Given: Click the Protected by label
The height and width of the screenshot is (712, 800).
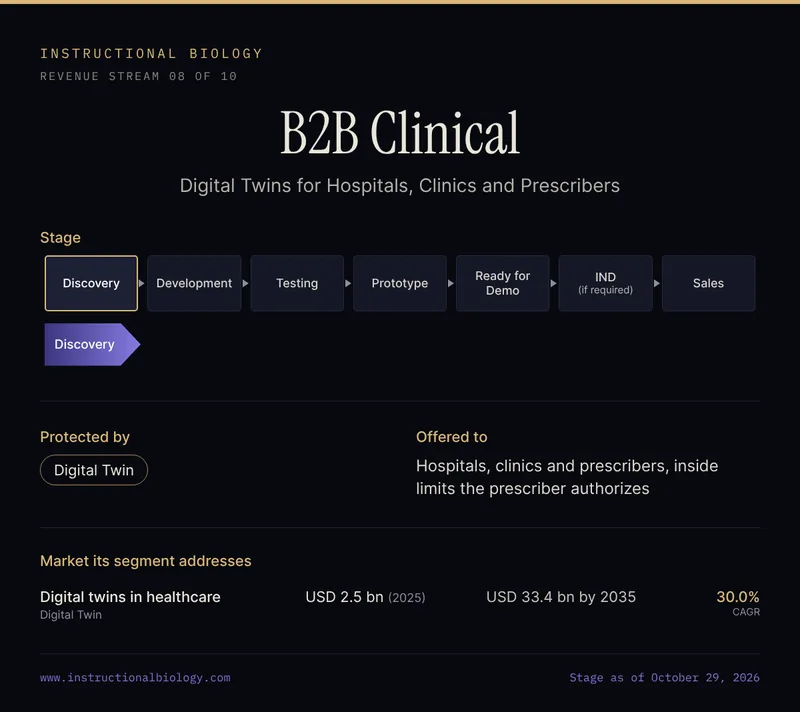Looking at the screenshot, I should (85, 437).
